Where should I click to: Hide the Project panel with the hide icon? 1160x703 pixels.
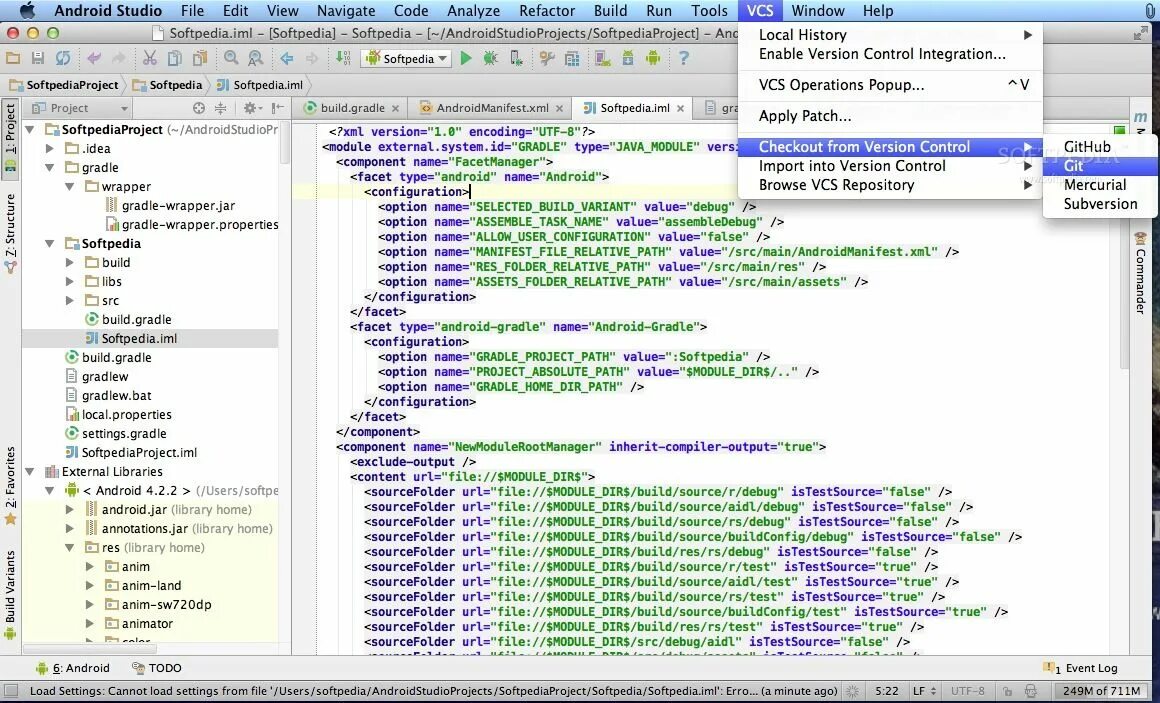point(277,108)
